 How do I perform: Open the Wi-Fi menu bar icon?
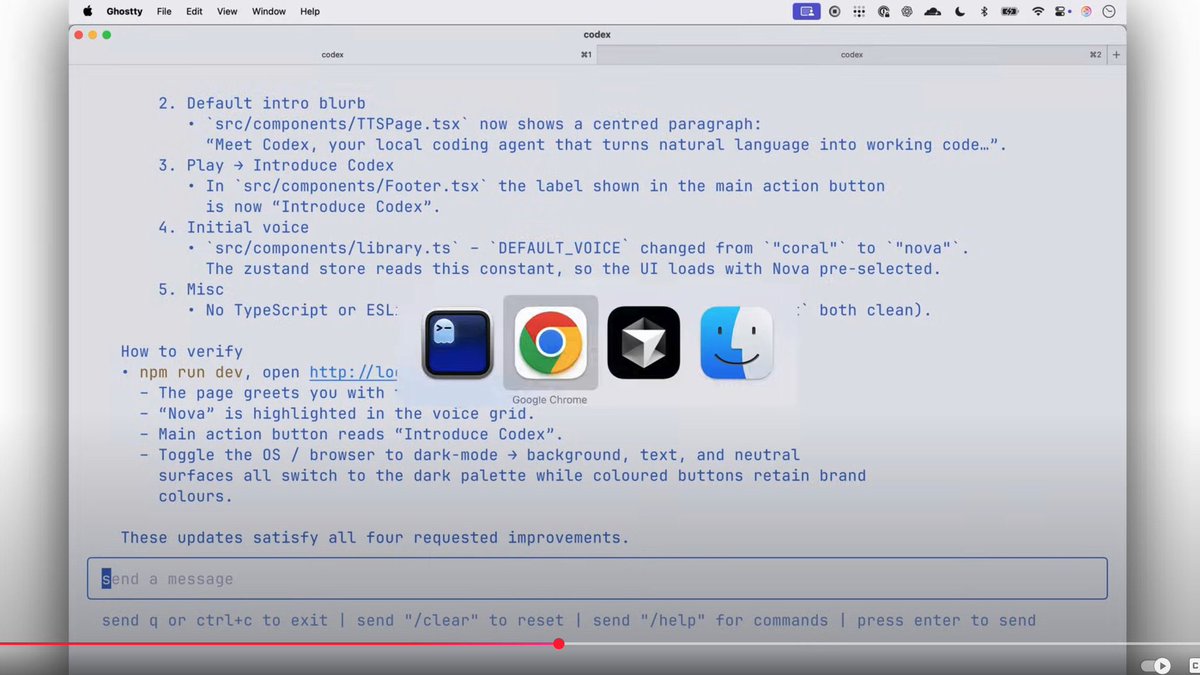pyautogui.click(x=1038, y=11)
